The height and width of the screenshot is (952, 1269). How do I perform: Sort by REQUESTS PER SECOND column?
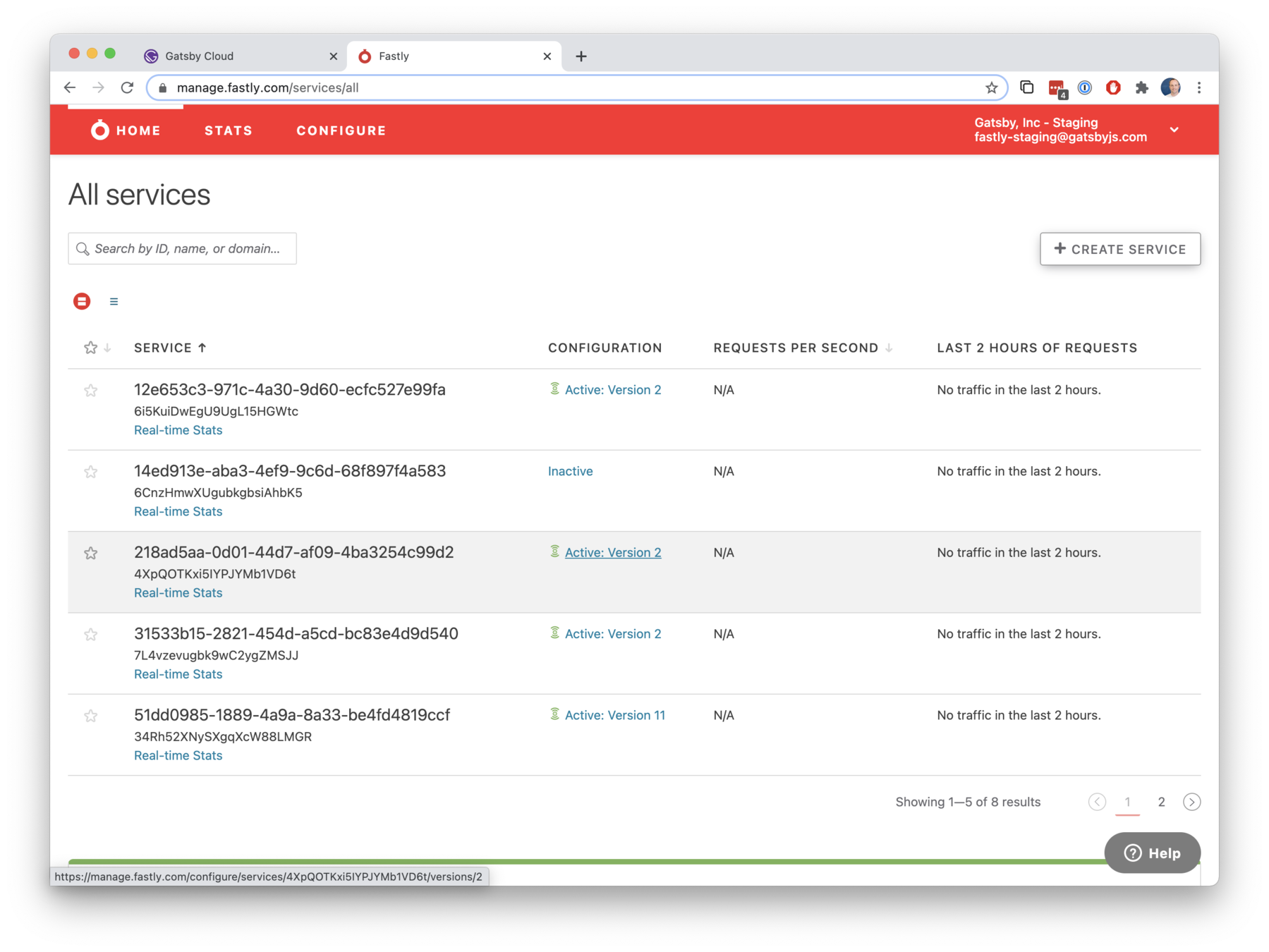pyautogui.click(x=803, y=348)
